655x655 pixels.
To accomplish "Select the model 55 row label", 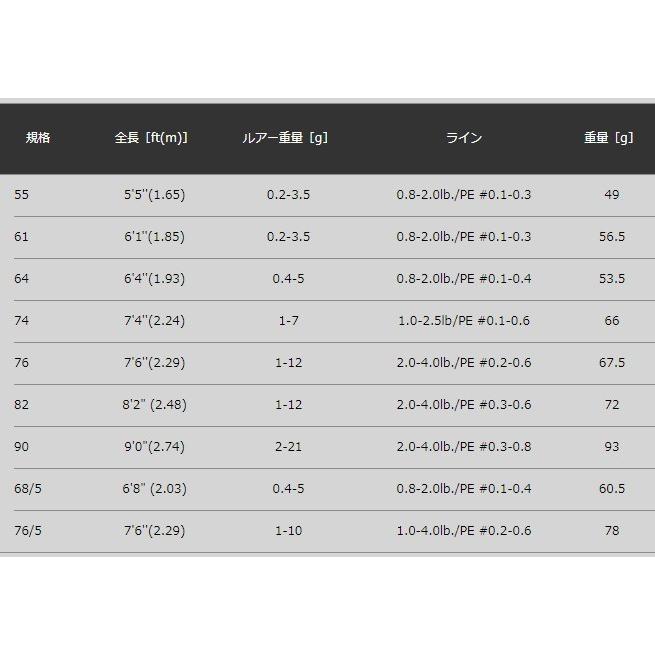I will click(x=22, y=195).
